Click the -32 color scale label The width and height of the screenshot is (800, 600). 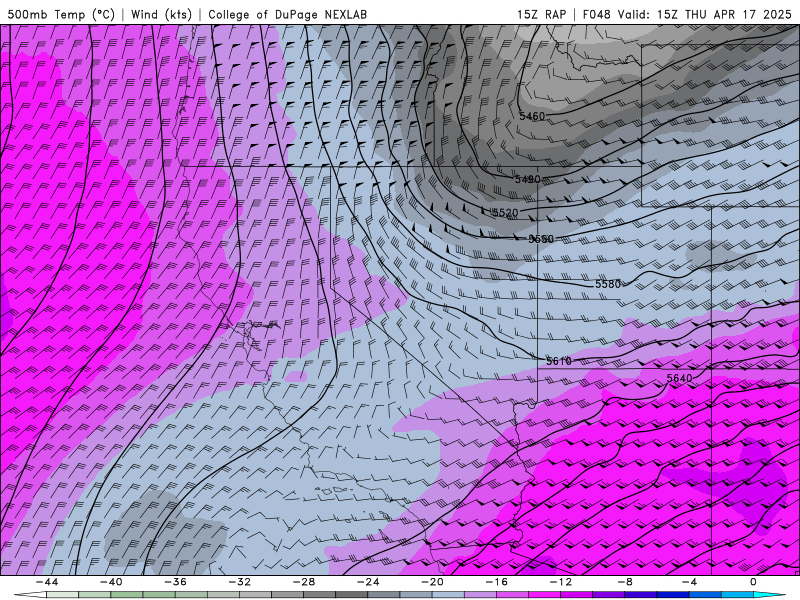pos(239,582)
